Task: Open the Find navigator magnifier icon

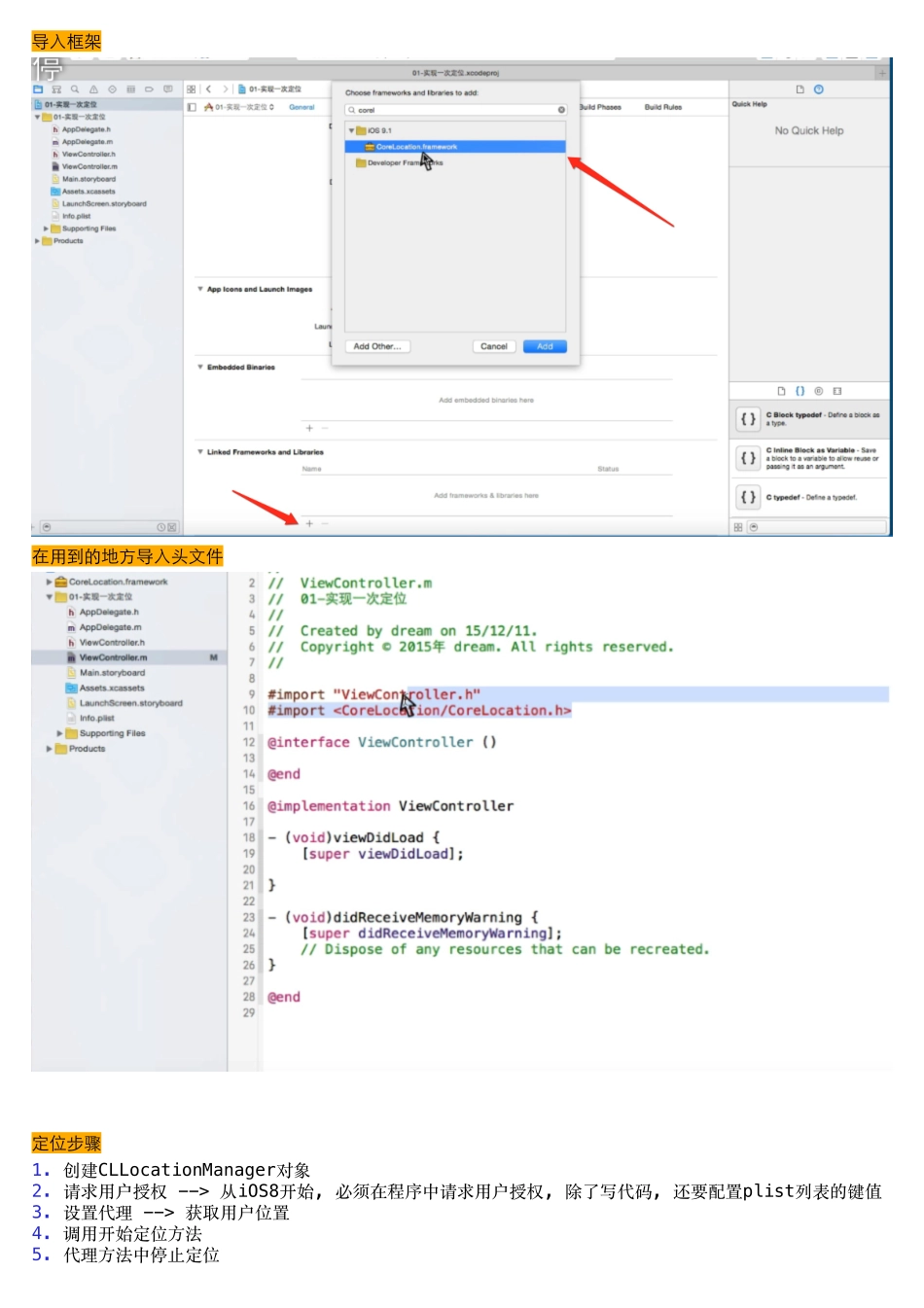Action: pos(75,89)
